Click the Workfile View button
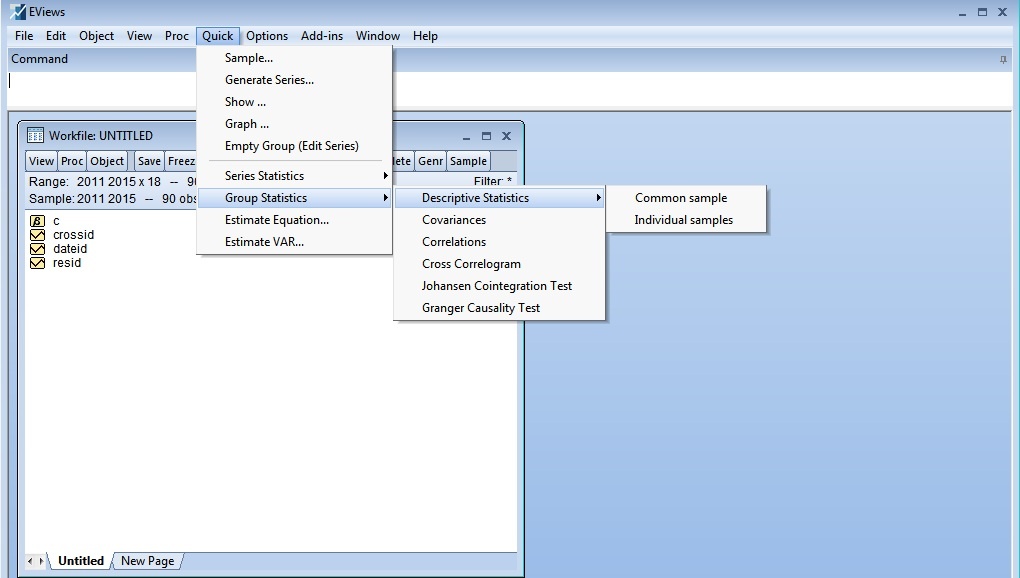 (x=41, y=161)
